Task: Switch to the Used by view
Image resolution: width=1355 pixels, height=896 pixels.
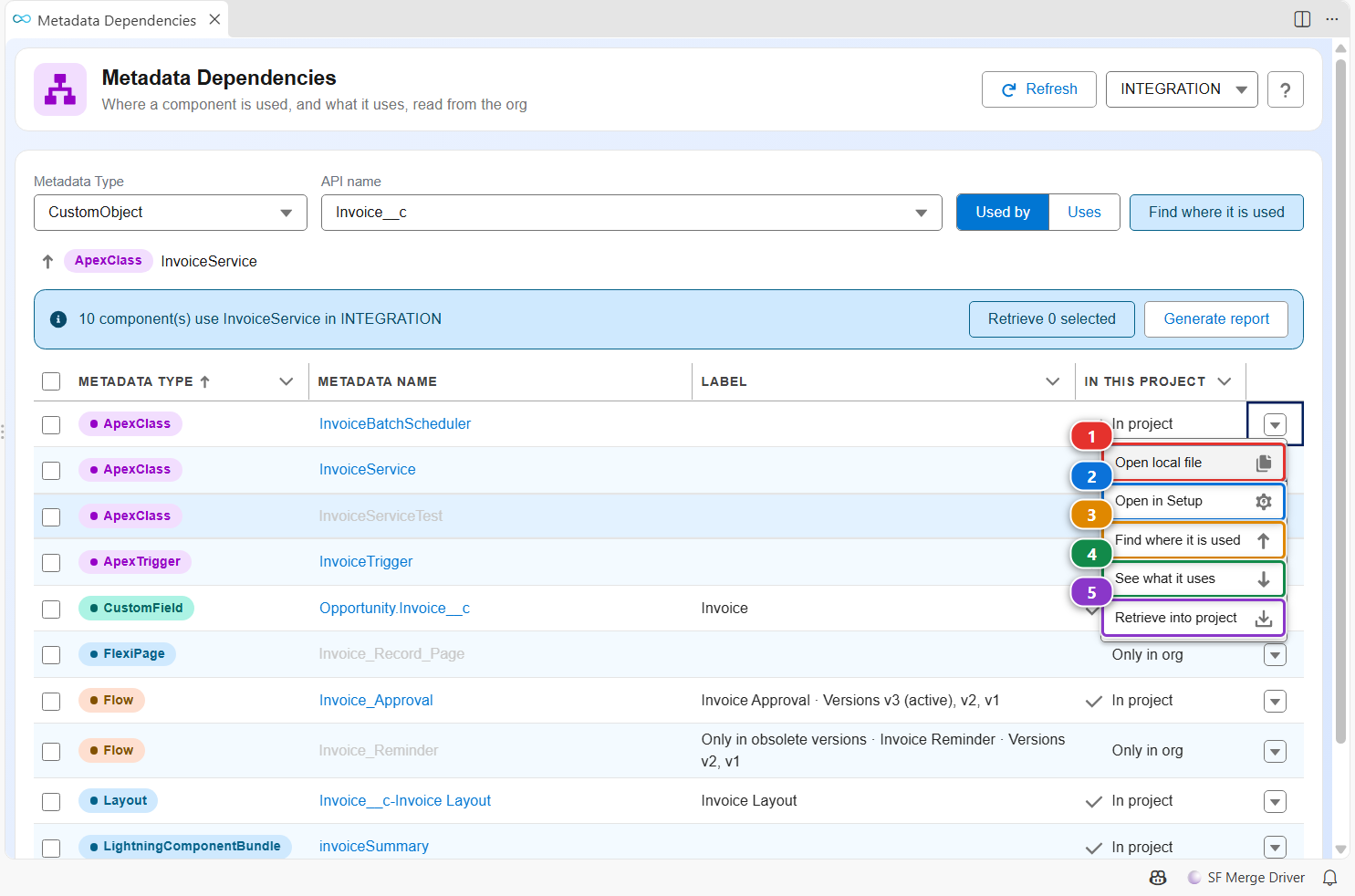Action: point(1003,213)
